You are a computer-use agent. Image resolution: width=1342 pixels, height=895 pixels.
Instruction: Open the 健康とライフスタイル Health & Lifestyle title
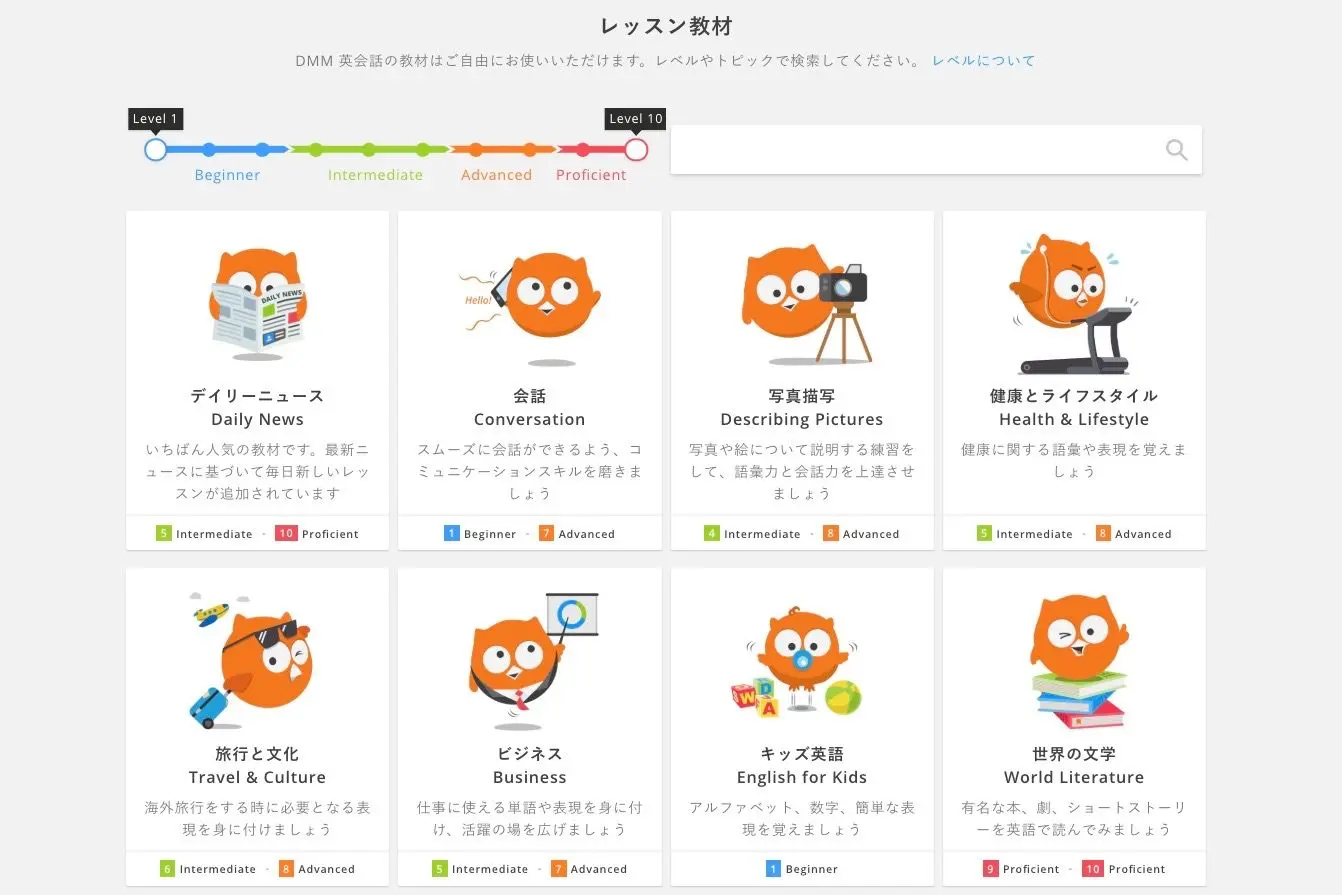tap(1074, 408)
